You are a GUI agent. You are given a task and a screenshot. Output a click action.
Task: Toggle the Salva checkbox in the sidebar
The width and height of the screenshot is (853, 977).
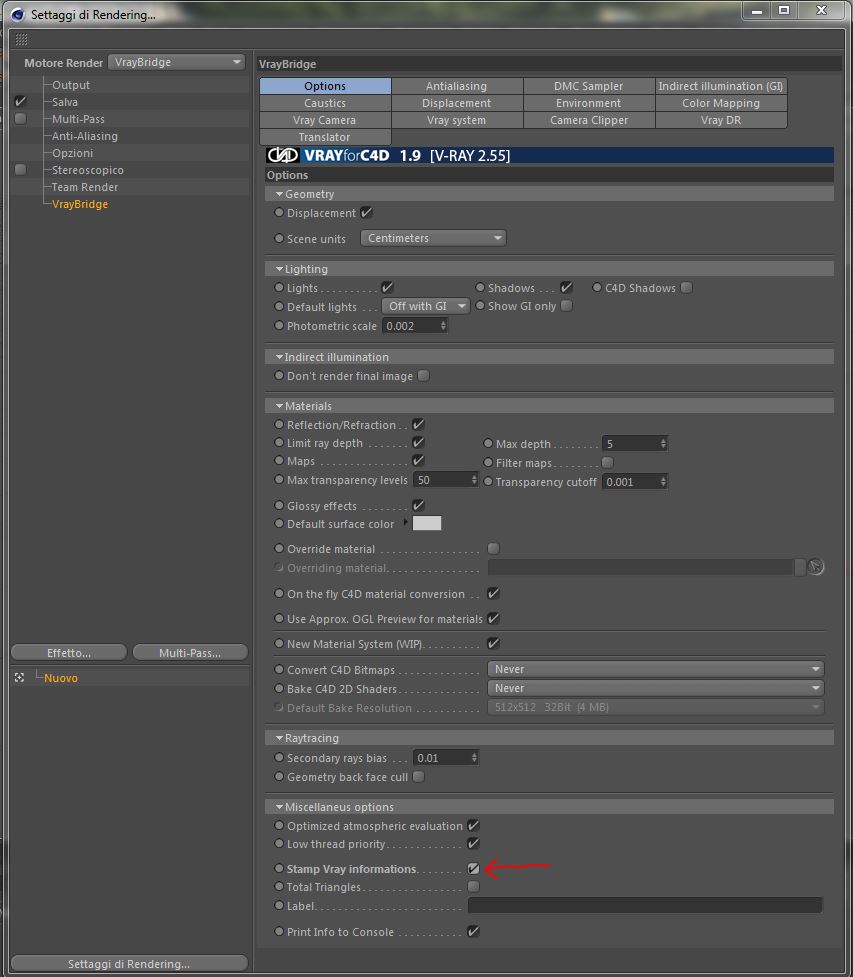(x=20, y=101)
